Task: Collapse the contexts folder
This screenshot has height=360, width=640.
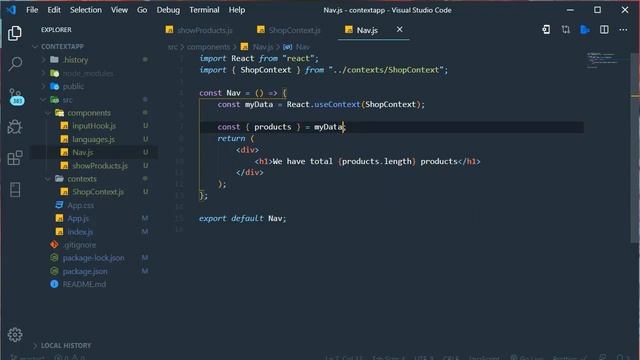Action: click(82, 179)
